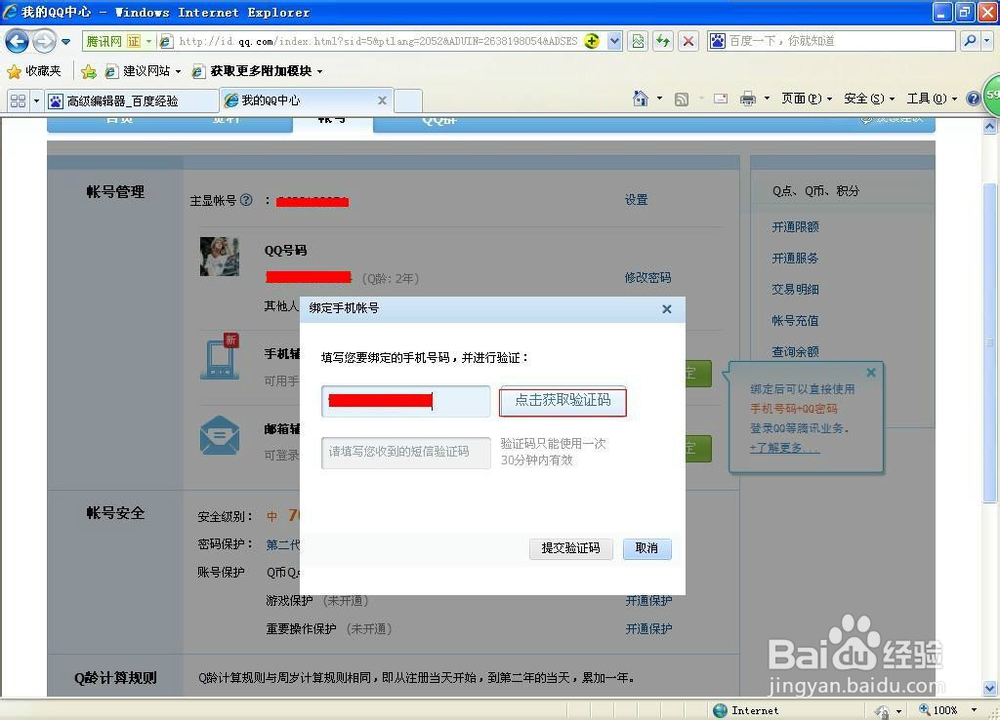The width and height of the screenshot is (1000, 720).
Task: Click the IE Back navigation arrow
Action: [x=17, y=42]
